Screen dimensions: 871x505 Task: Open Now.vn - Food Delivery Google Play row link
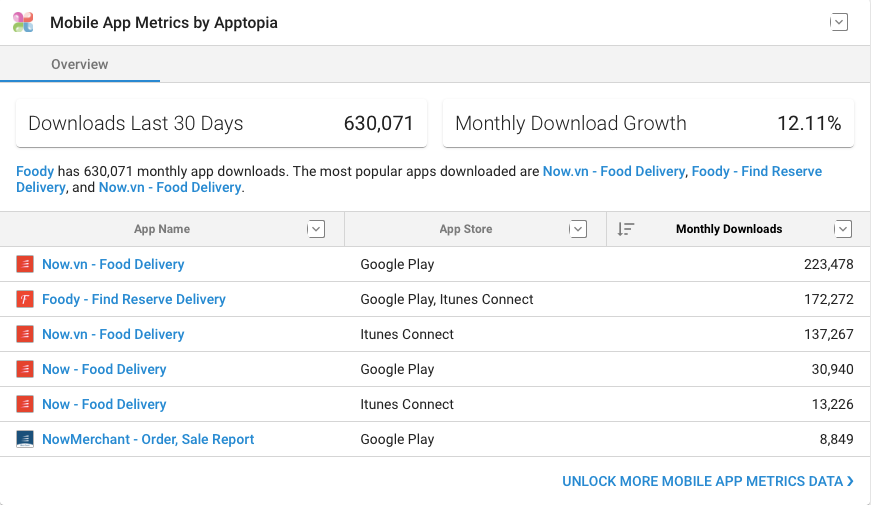point(113,264)
